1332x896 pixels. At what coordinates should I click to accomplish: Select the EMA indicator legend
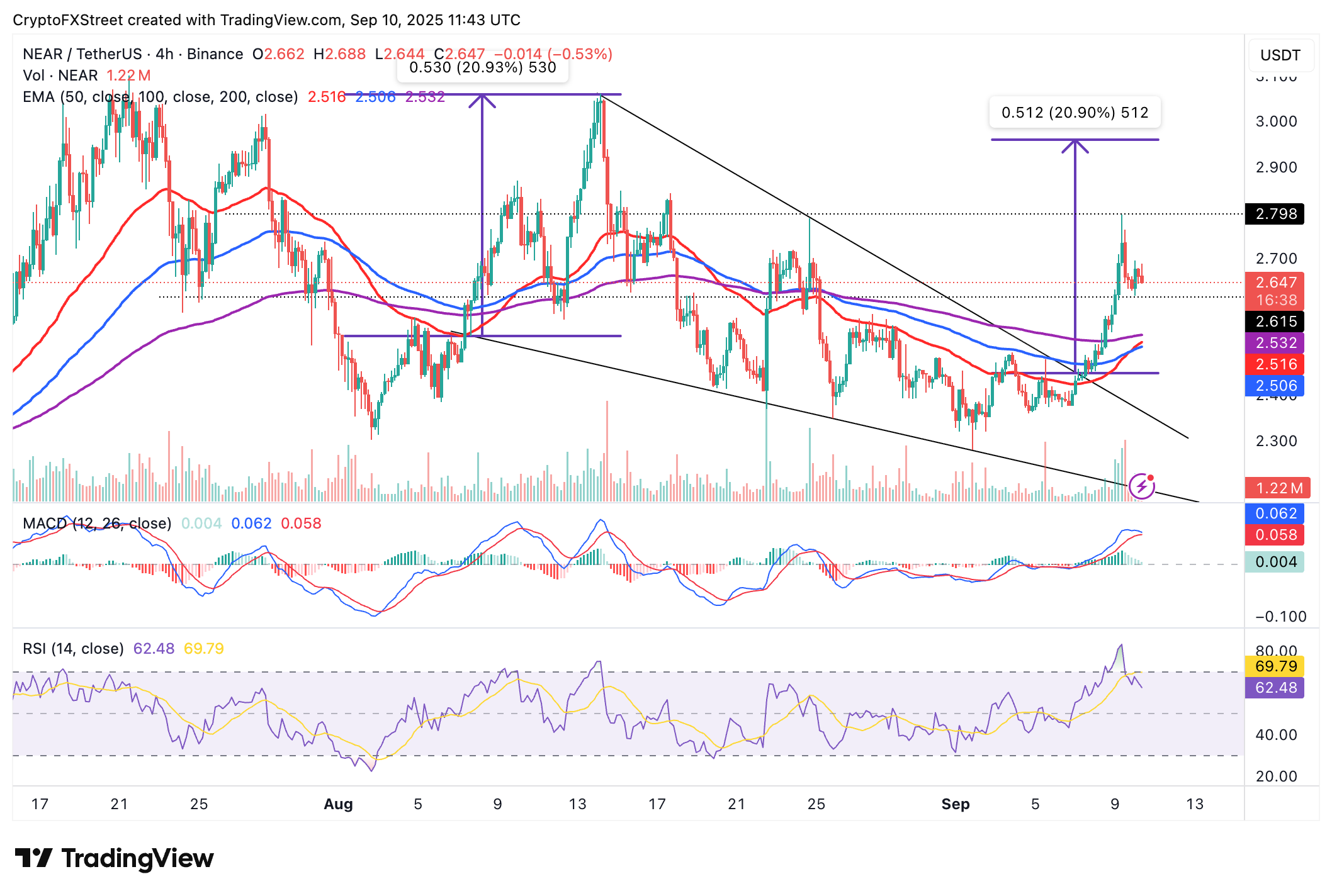click(160, 97)
